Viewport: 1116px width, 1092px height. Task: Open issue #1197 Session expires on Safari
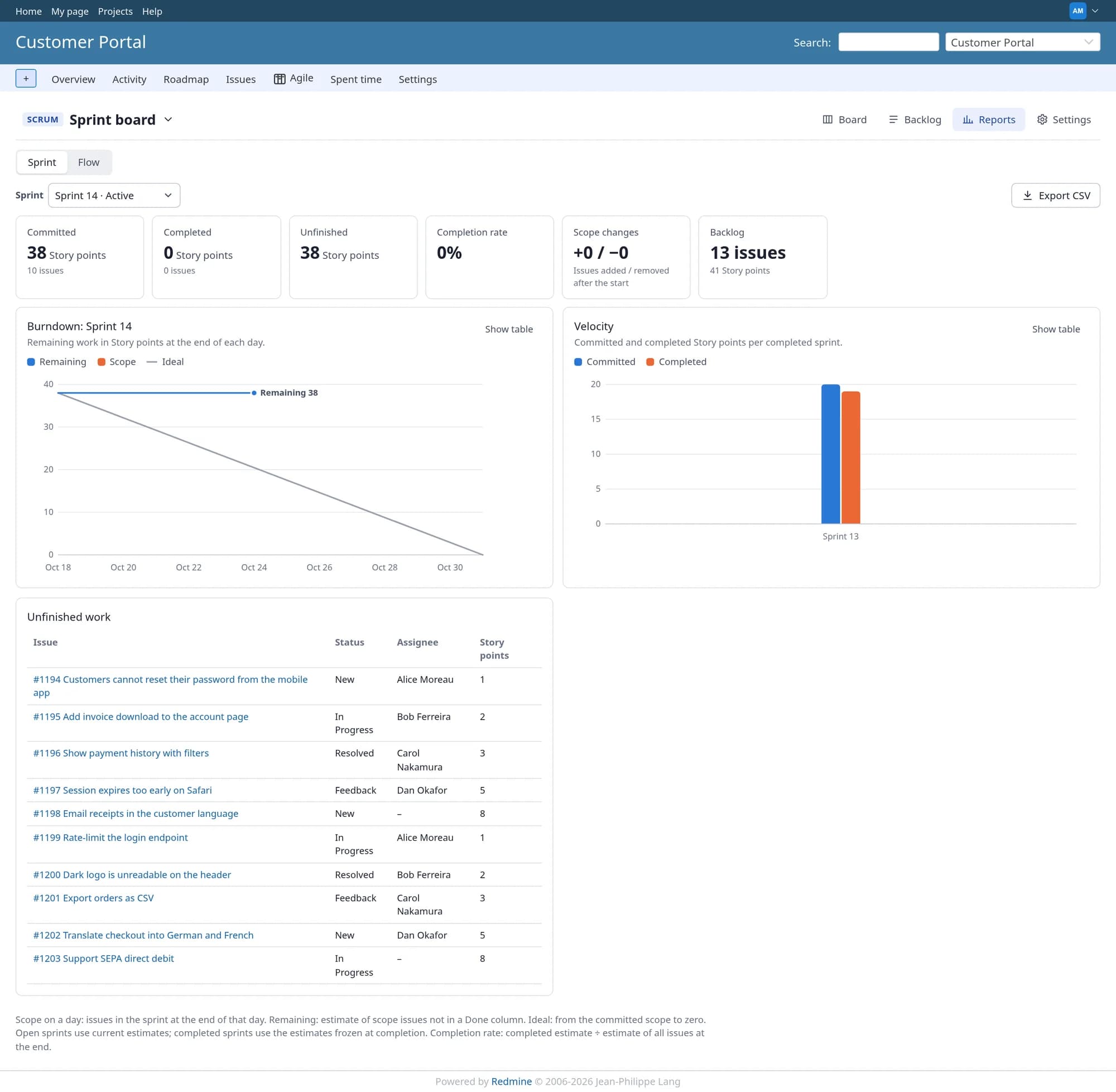122,790
